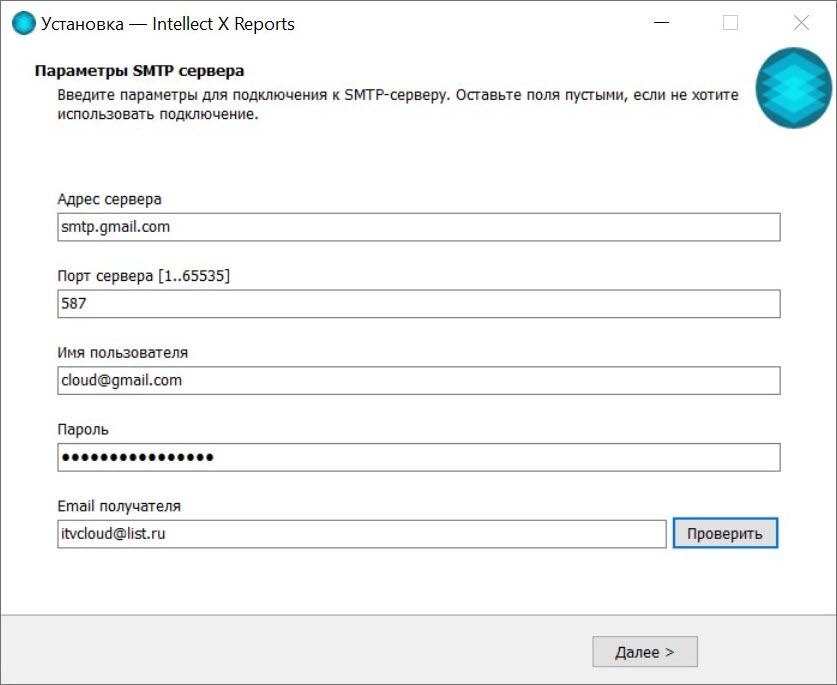Click into the Порт сервера field showing 587
The width and height of the screenshot is (837, 685).
(x=419, y=304)
